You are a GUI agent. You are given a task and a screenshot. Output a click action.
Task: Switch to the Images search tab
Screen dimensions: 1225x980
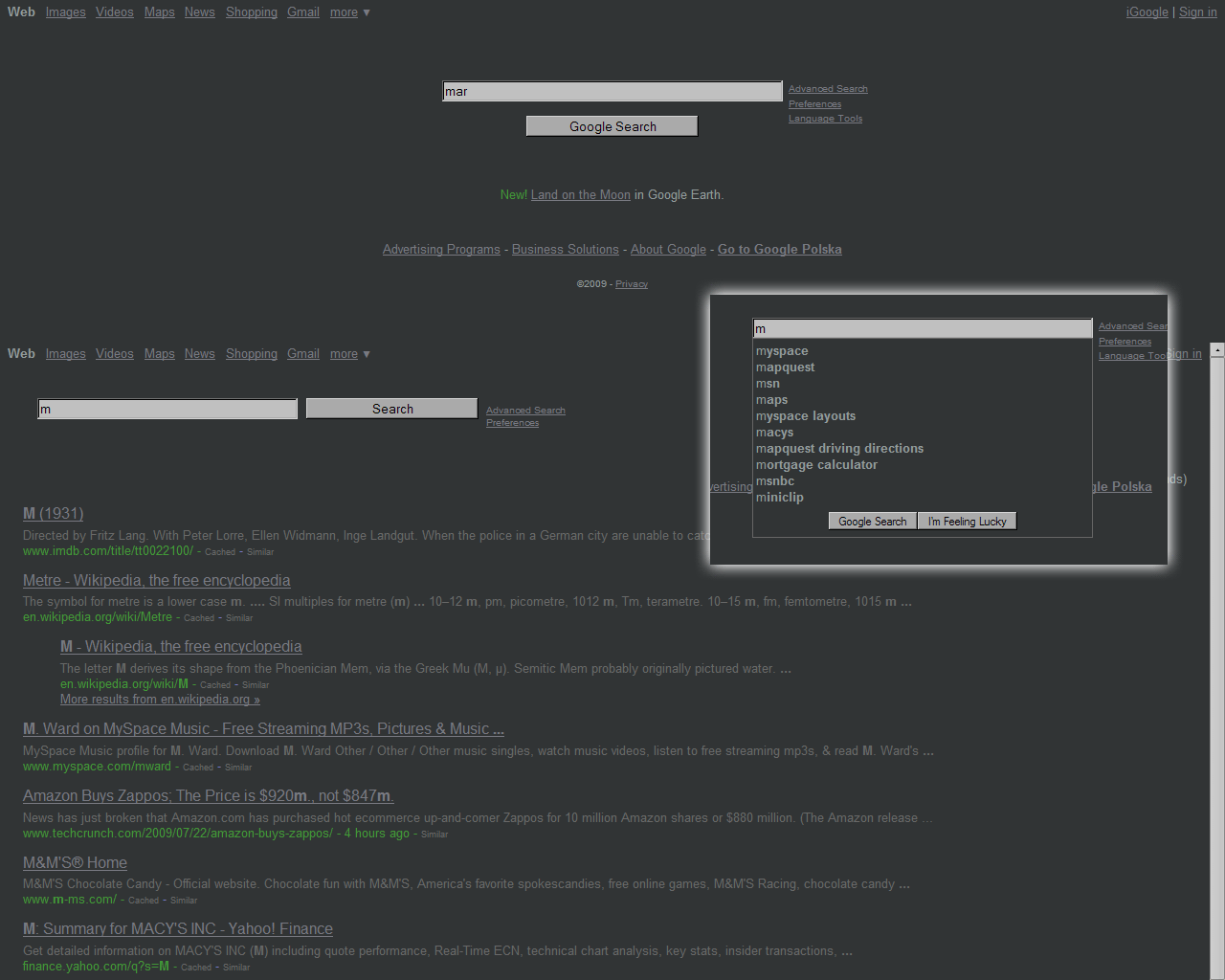(65, 11)
